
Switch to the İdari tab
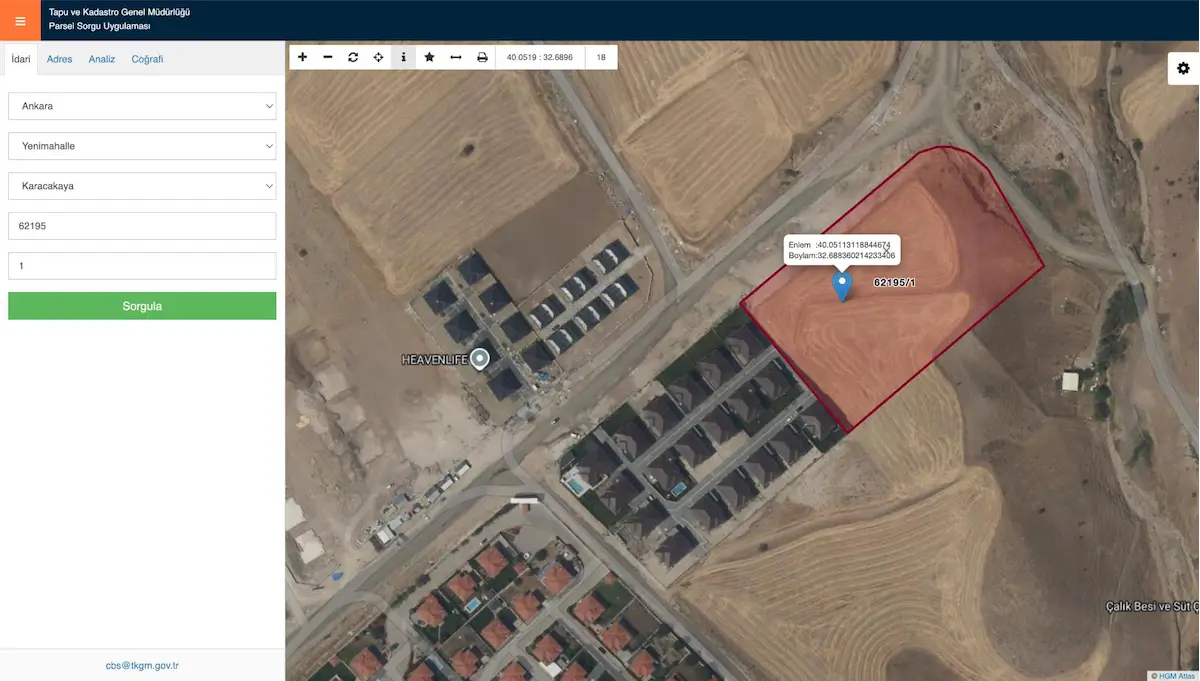21,59
